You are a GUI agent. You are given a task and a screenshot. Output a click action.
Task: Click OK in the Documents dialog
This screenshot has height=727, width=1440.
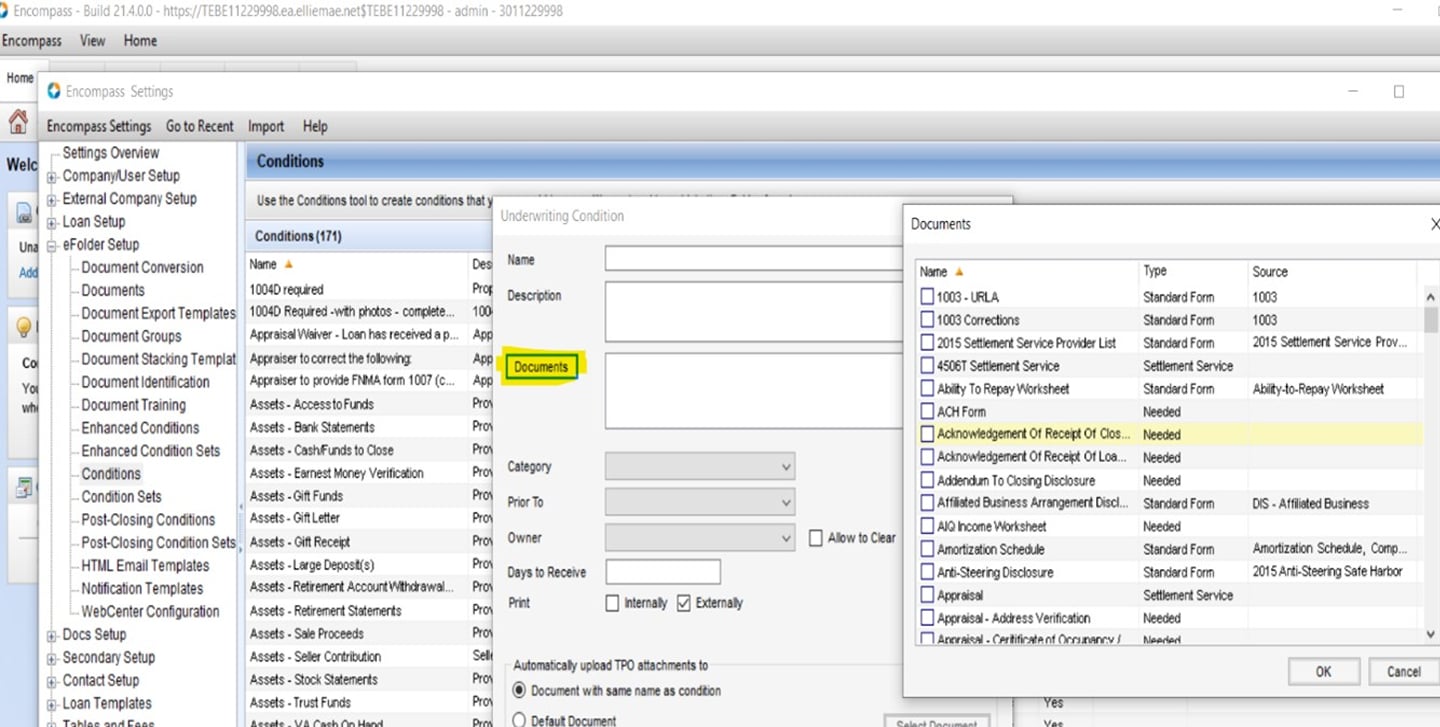pos(1323,671)
